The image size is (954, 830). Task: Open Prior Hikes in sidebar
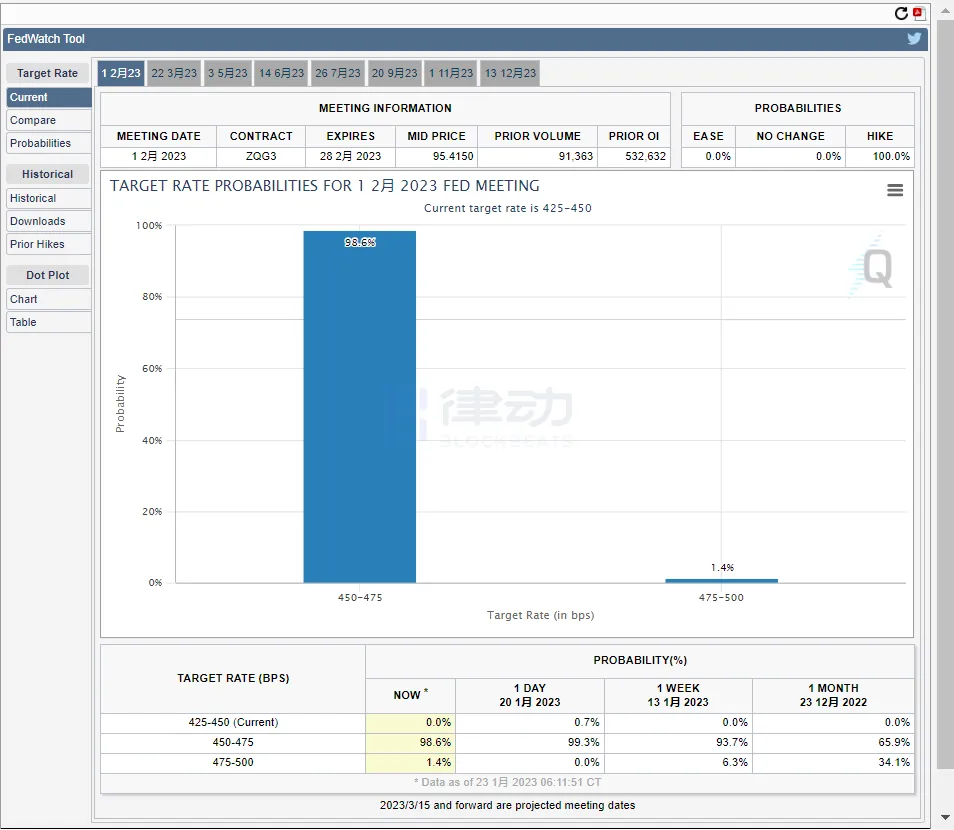click(48, 244)
